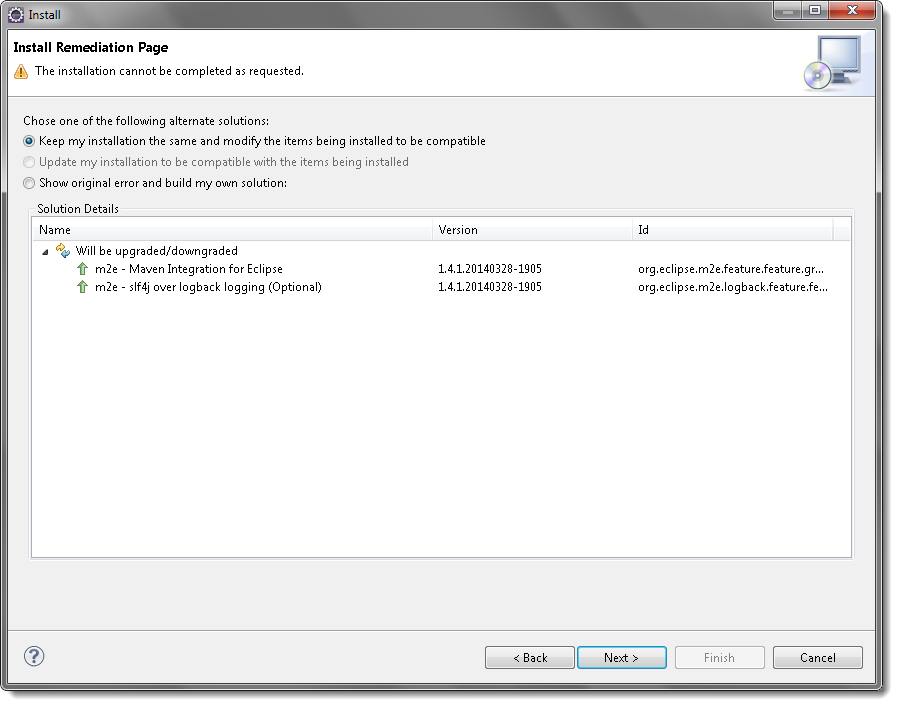This screenshot has width=898, height=706.
Task: Click the org.eclipse.m2e.logback.feature.fe... id
Action: pyautogui.click(x=733, y=287)
